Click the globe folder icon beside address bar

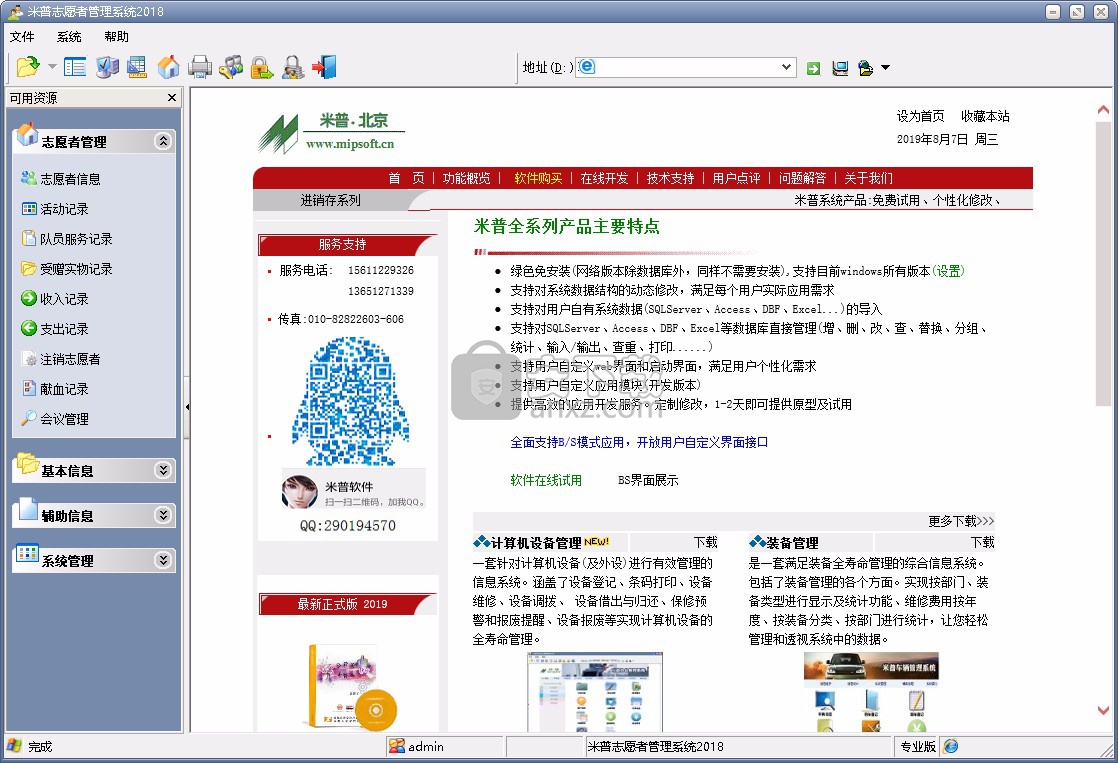coord(866,68)
